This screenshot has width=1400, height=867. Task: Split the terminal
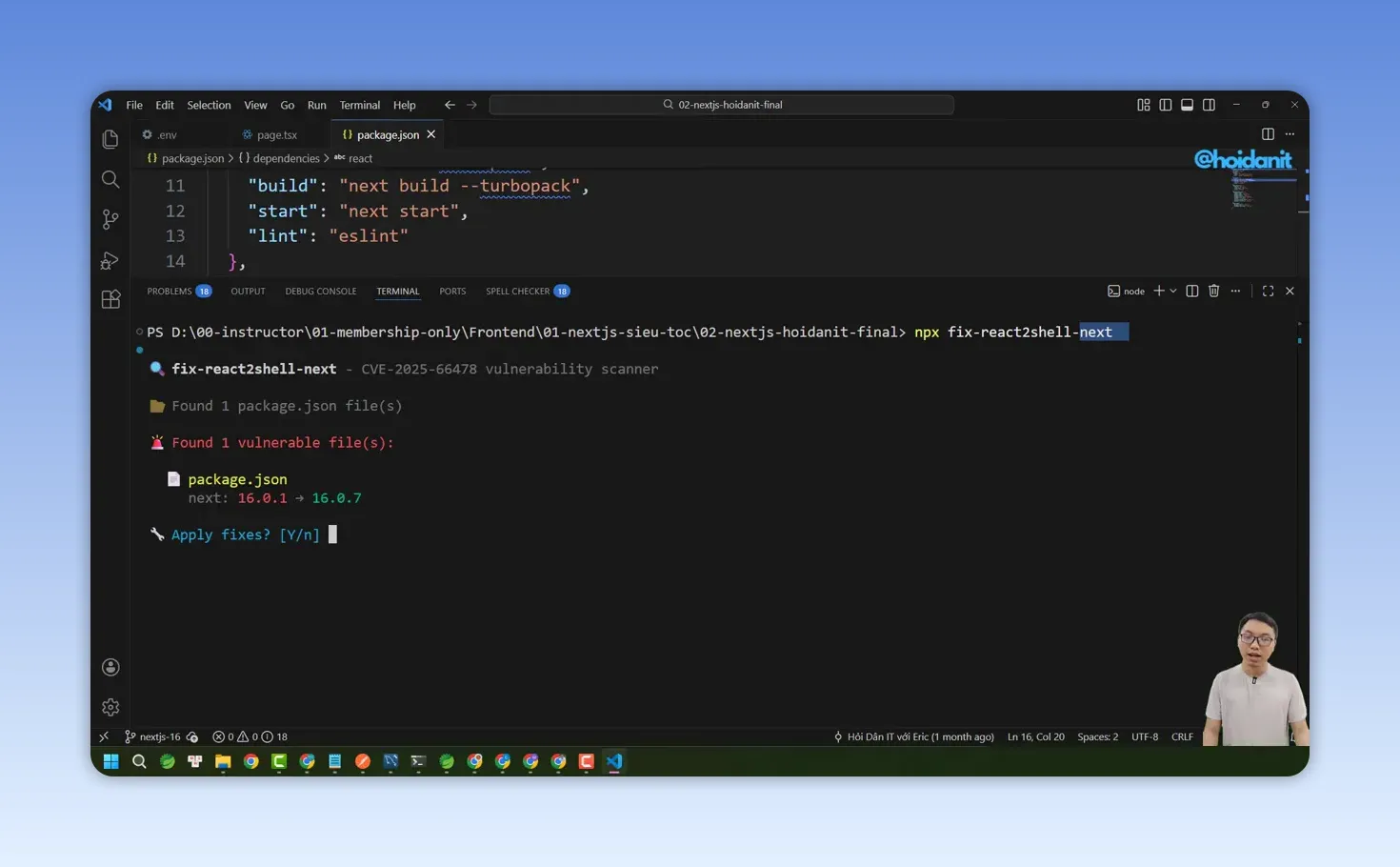[x=1192, y=291]
